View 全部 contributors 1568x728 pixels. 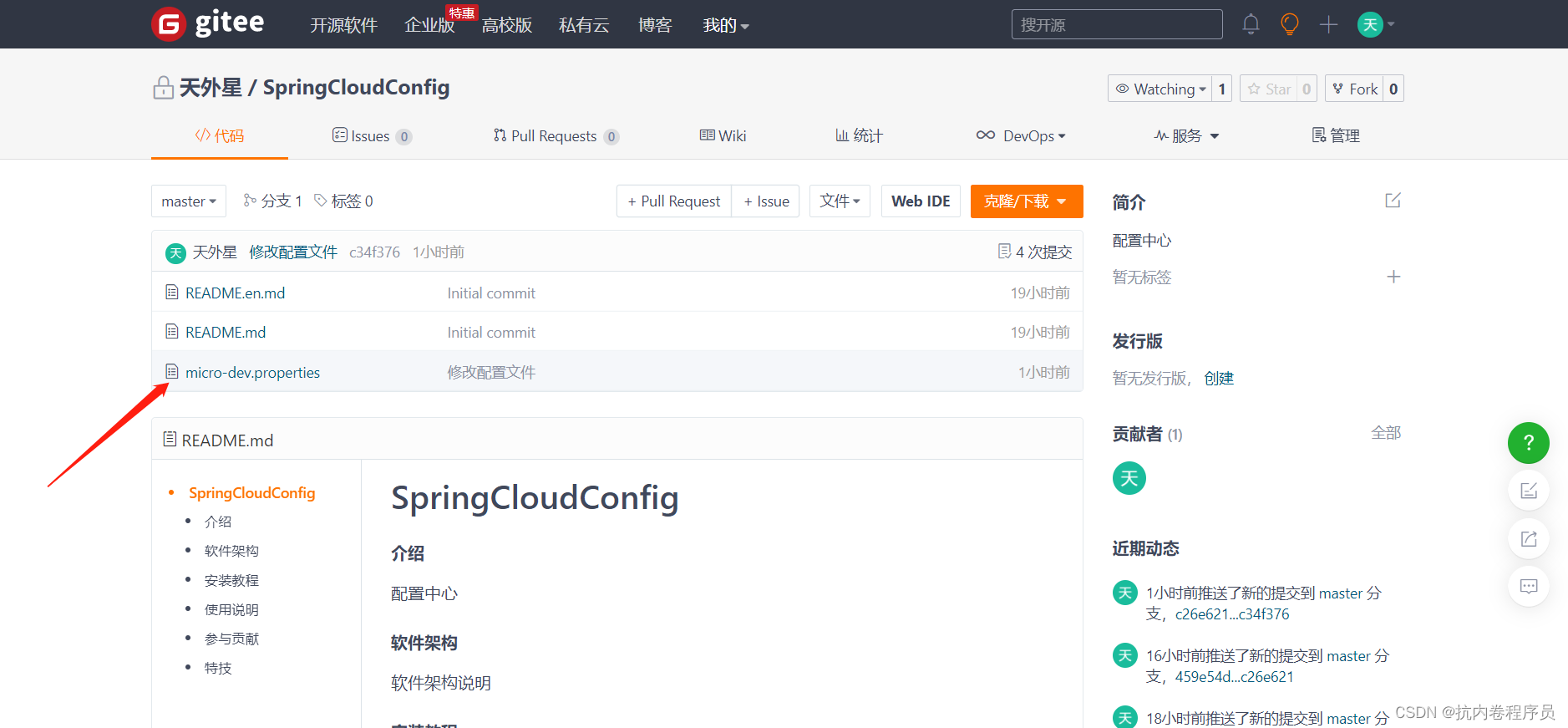[1386, 432]
